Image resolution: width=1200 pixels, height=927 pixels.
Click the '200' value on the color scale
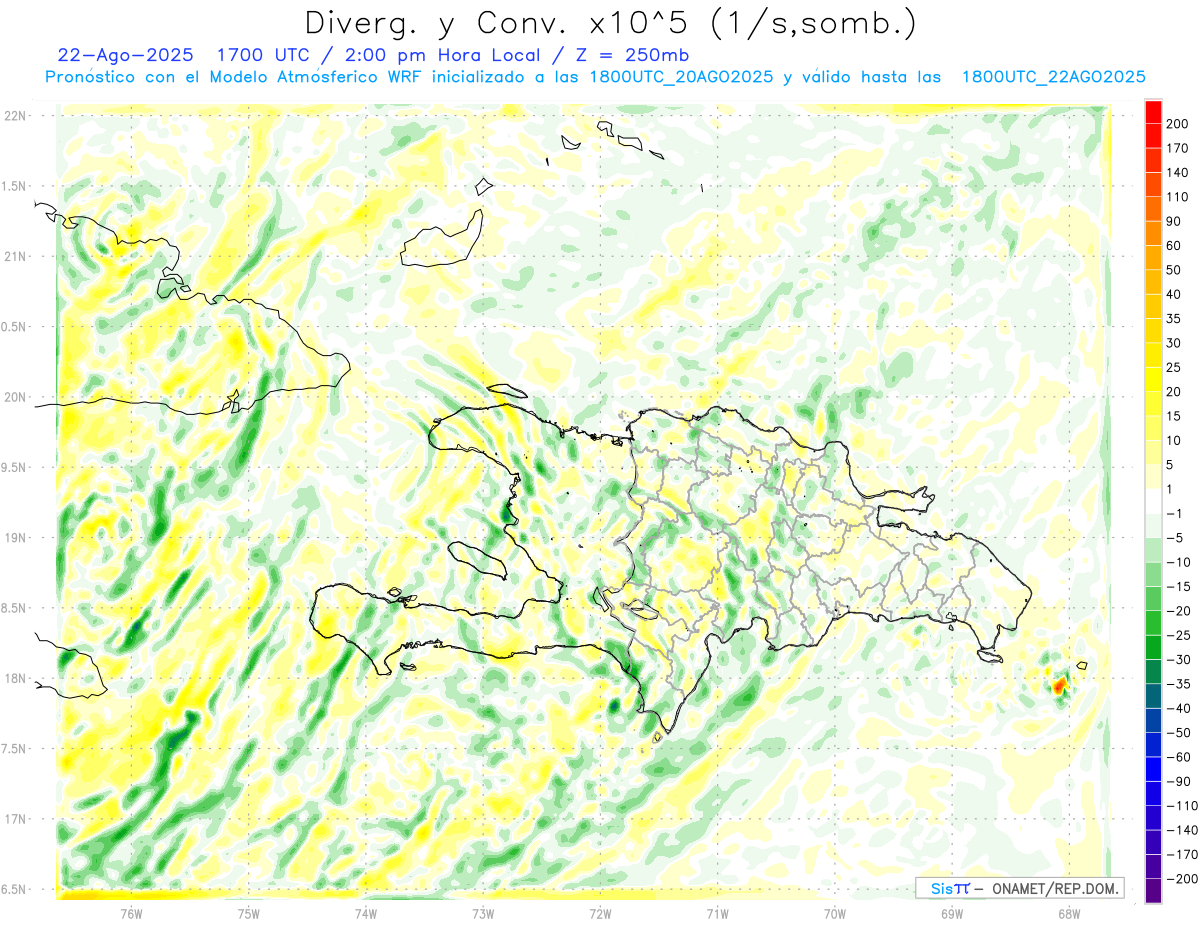pyautogui.click(x=1178, y=124)
